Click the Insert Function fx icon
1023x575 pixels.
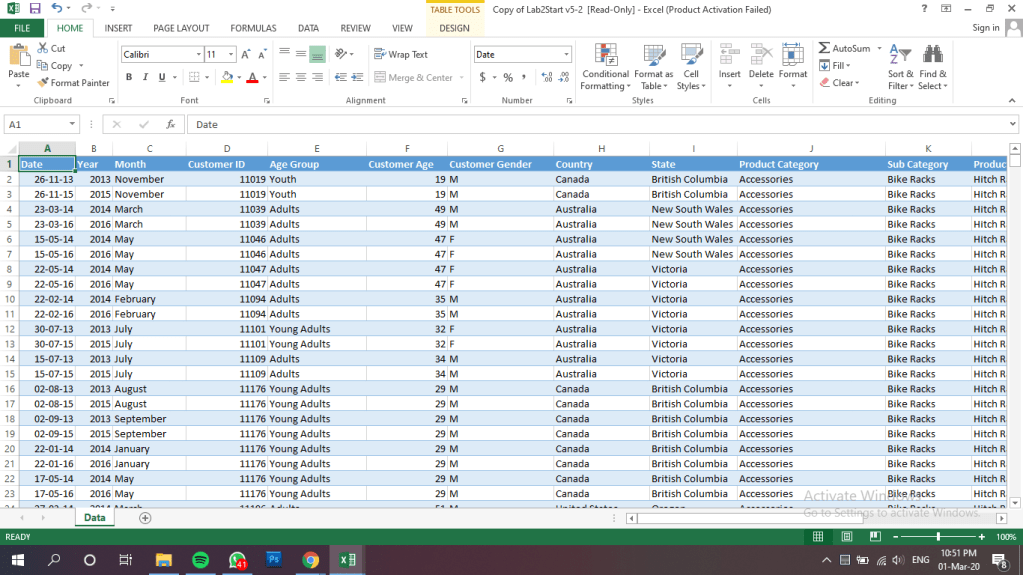coord(171,125)
